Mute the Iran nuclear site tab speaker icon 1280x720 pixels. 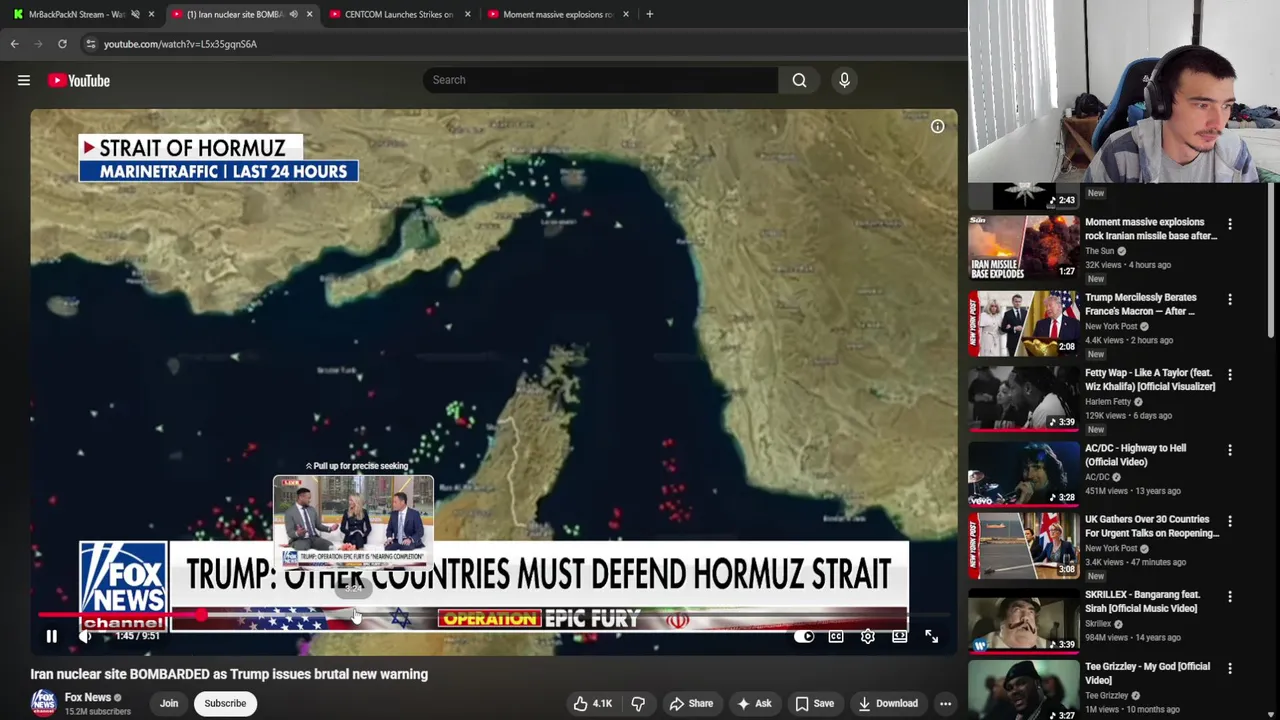[293, 14]
